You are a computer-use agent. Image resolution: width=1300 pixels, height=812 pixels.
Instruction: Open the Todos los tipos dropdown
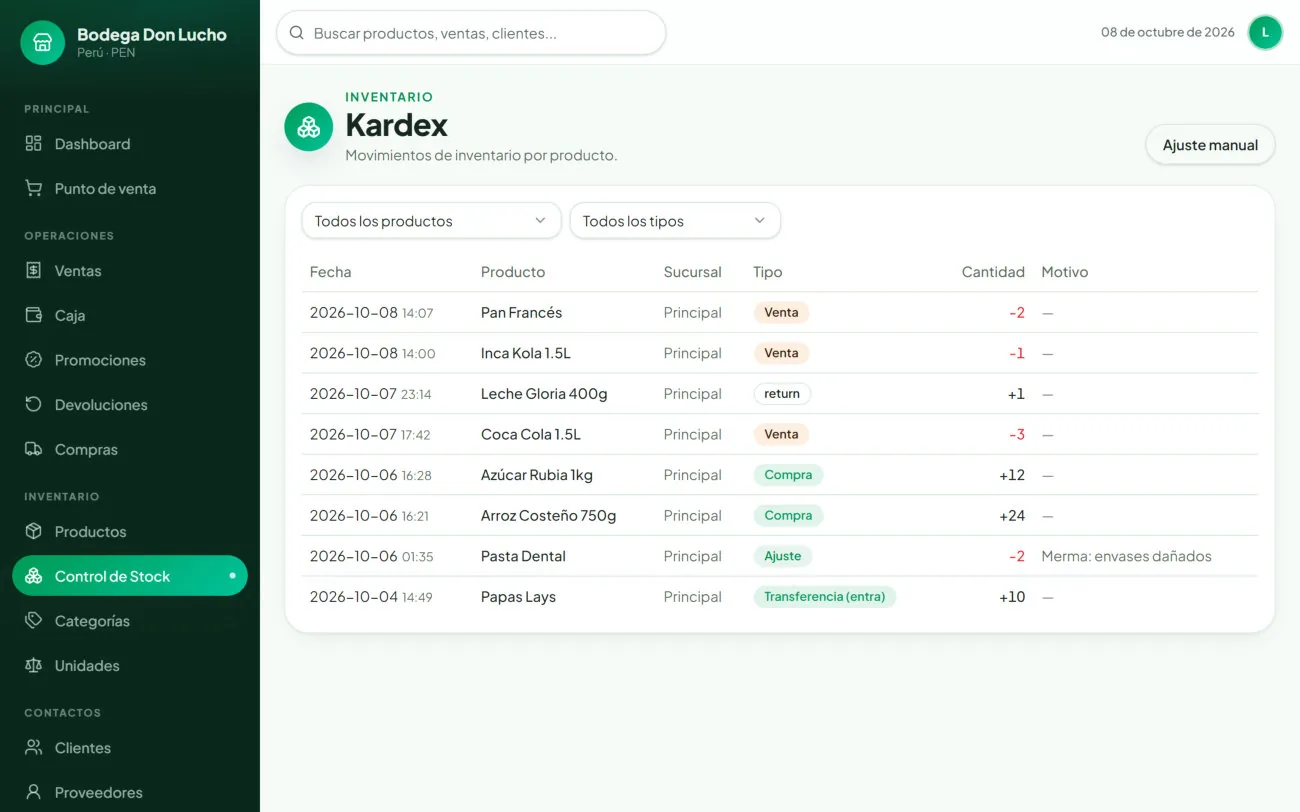tap(675, 221)
